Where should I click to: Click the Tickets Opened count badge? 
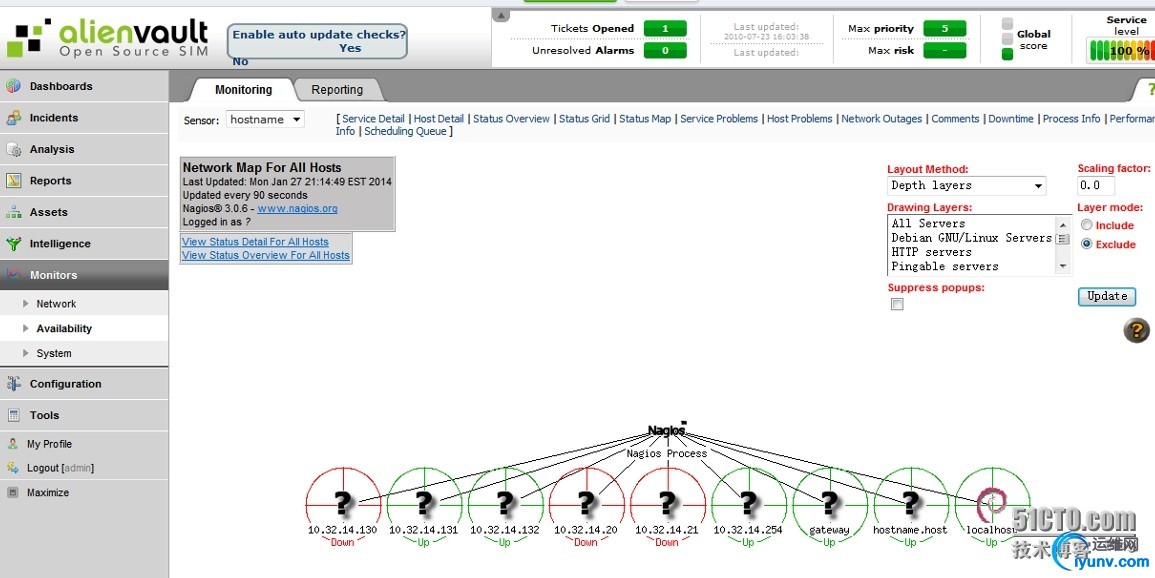[x=665, y=29]
